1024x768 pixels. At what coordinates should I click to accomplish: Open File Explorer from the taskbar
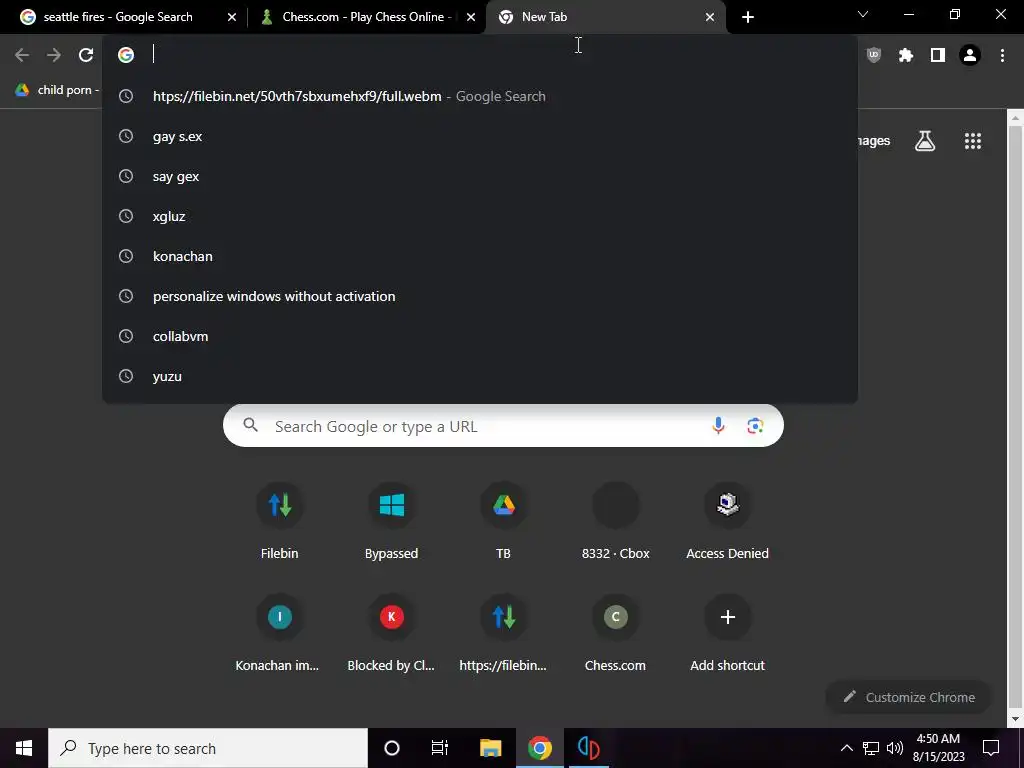[490, 748]
